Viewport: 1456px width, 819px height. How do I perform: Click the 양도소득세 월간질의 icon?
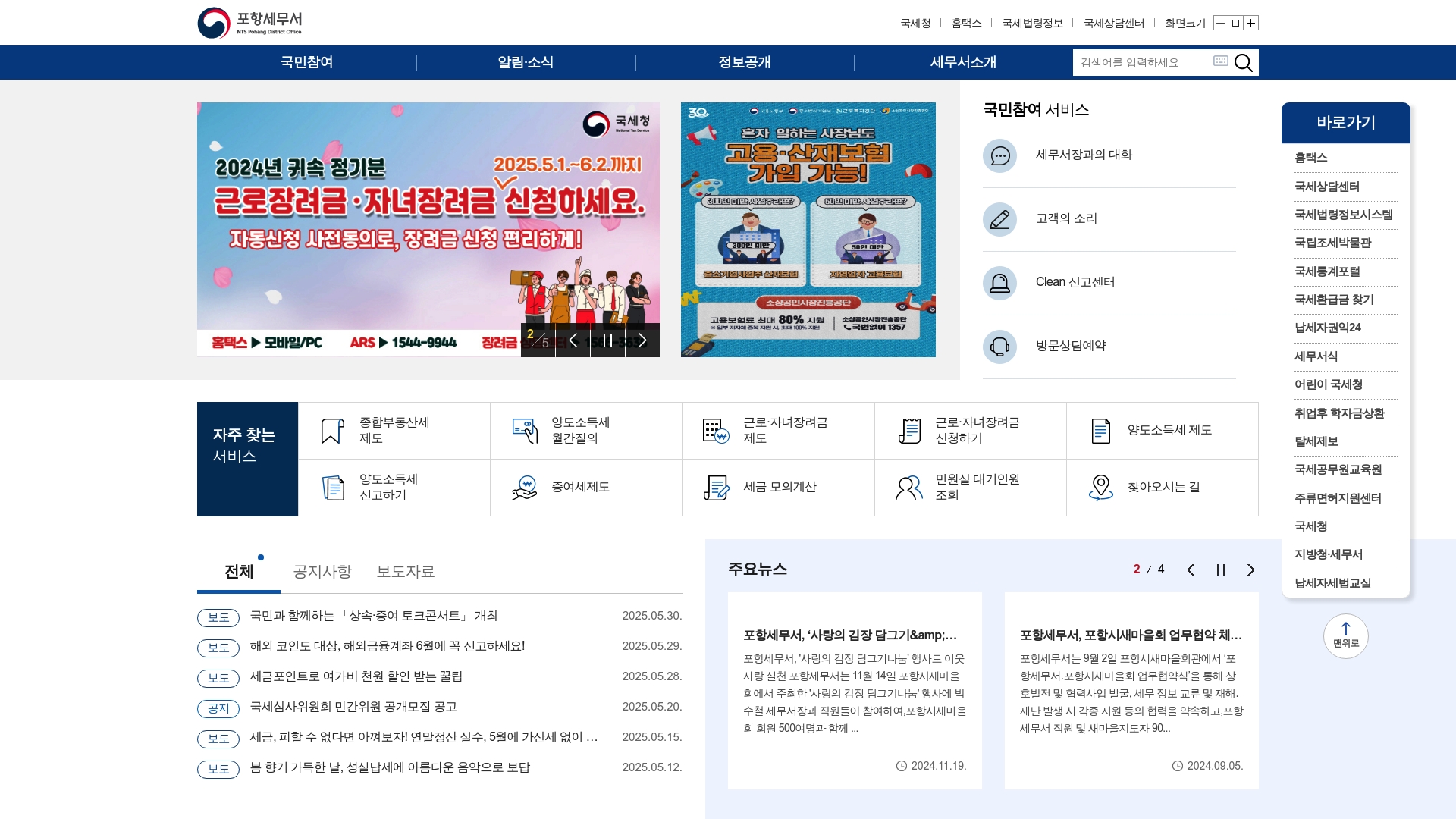coord(525,431)
